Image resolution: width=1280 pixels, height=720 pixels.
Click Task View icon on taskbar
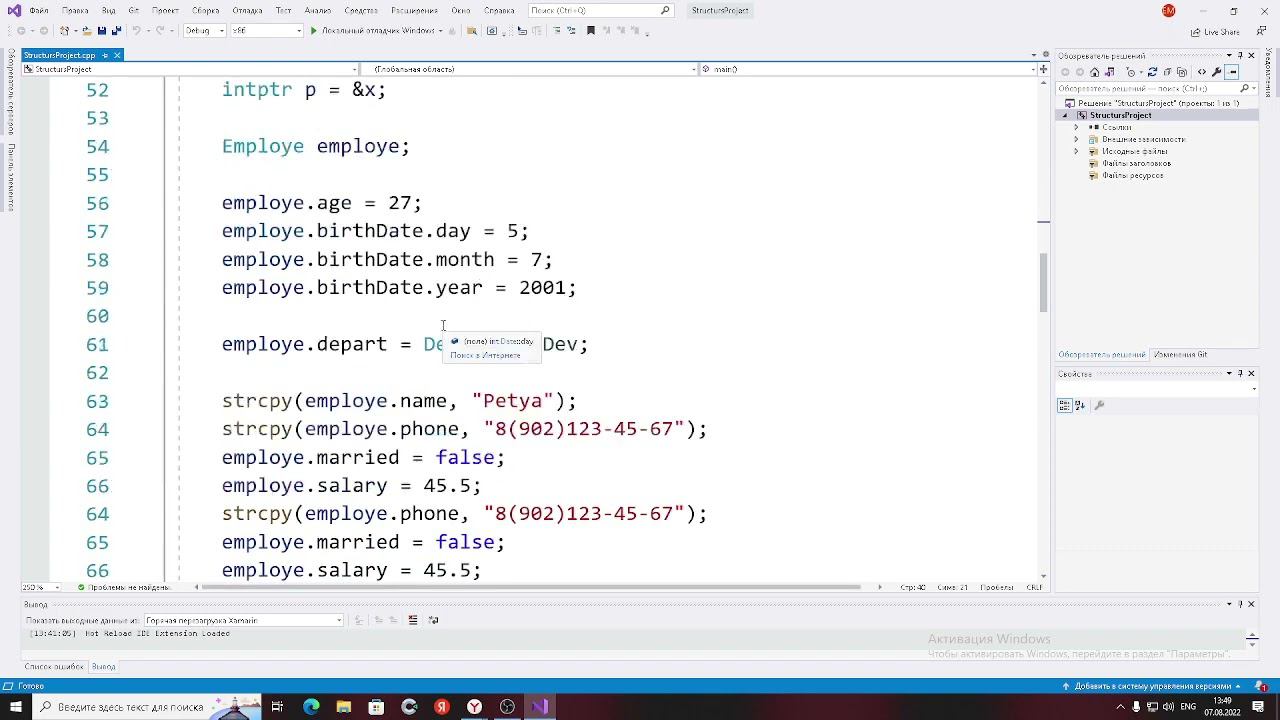click(x=277, y=707)
